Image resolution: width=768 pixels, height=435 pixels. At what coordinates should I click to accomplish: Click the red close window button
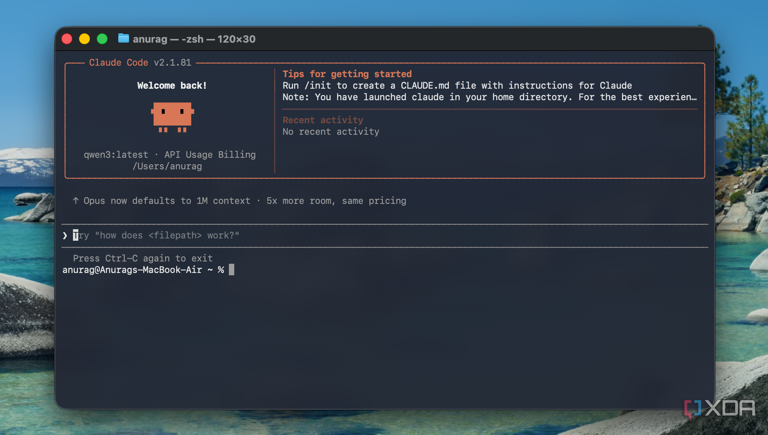click(67, 39)
